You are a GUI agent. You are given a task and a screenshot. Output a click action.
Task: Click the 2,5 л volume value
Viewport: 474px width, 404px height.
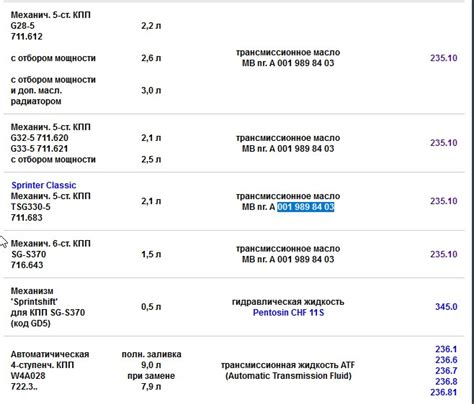[x=151, y=159]
